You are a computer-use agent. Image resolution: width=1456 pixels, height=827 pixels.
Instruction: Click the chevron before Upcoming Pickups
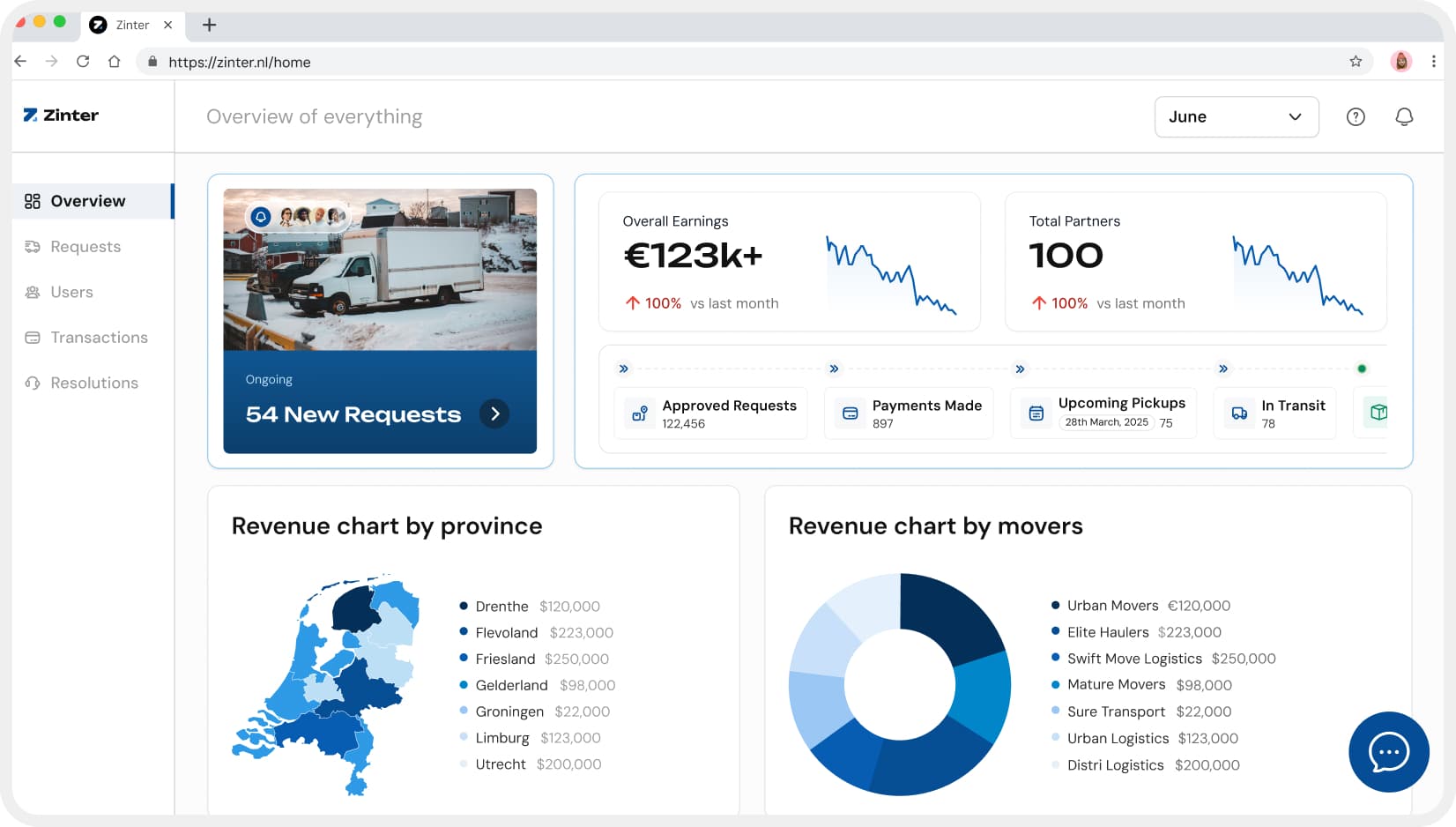point(1020,369)
